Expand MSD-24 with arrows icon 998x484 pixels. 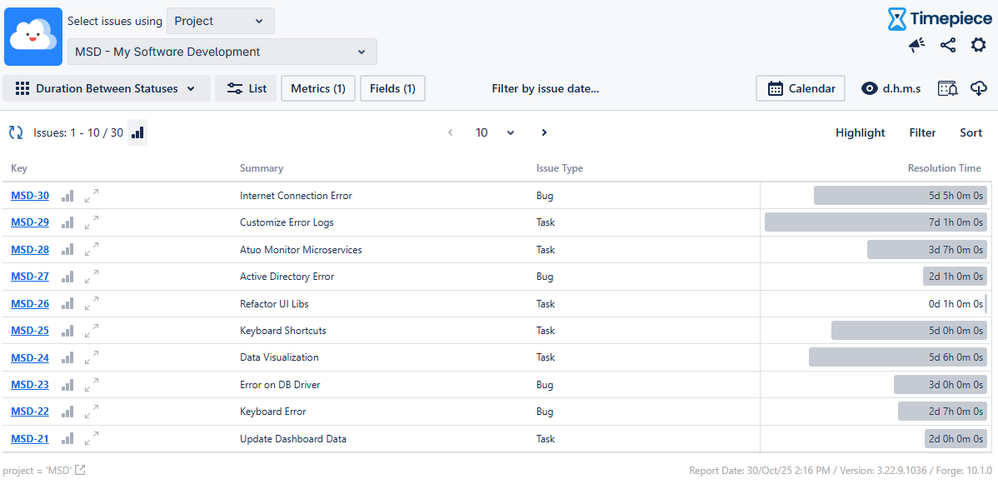click(x=92, y=357)
